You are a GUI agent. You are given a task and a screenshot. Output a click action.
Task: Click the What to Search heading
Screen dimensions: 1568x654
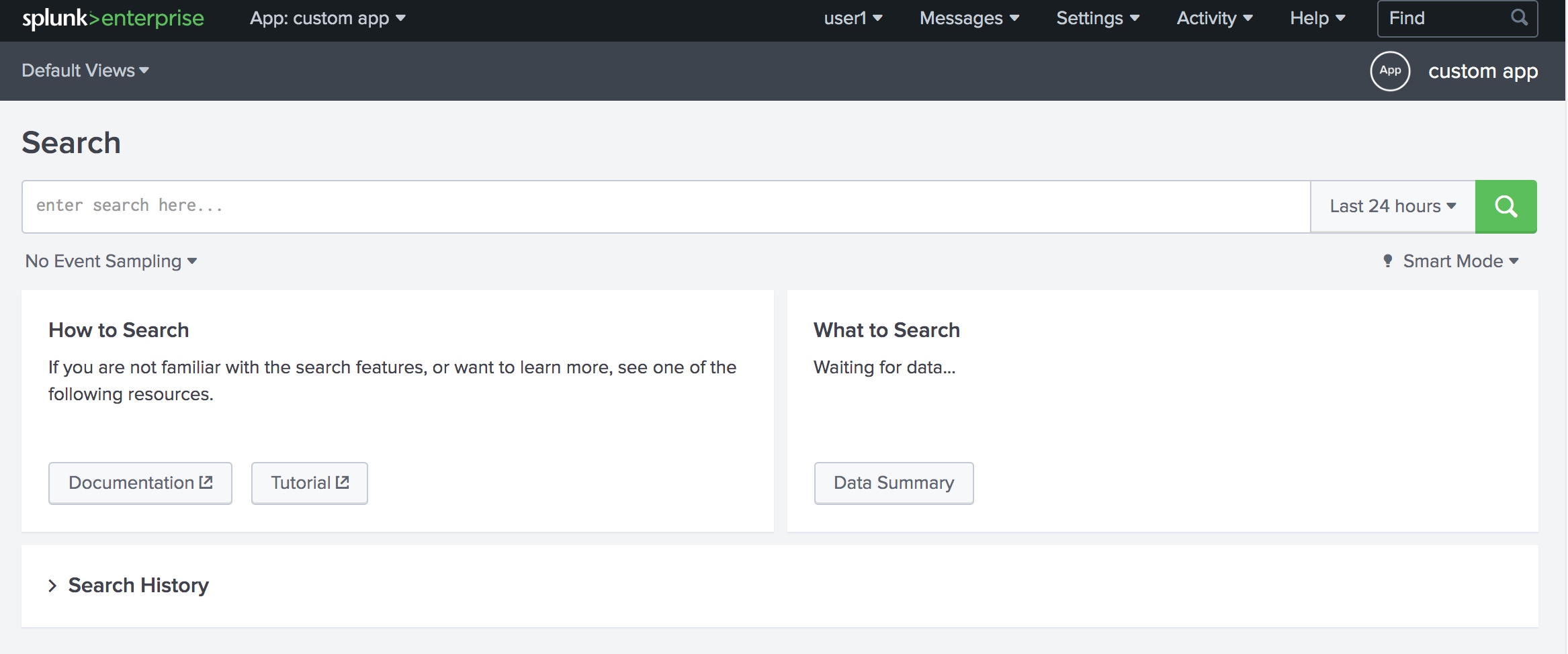pos(887,330)
